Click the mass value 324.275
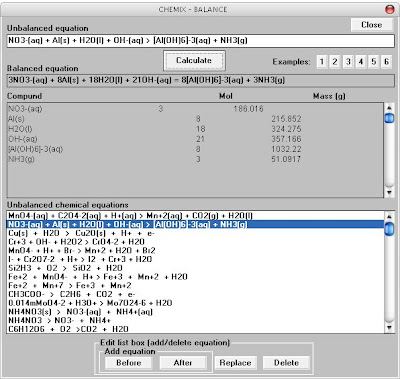Viewport: 400px width, 379px height. pyautogui.click(x=286, y=129)
